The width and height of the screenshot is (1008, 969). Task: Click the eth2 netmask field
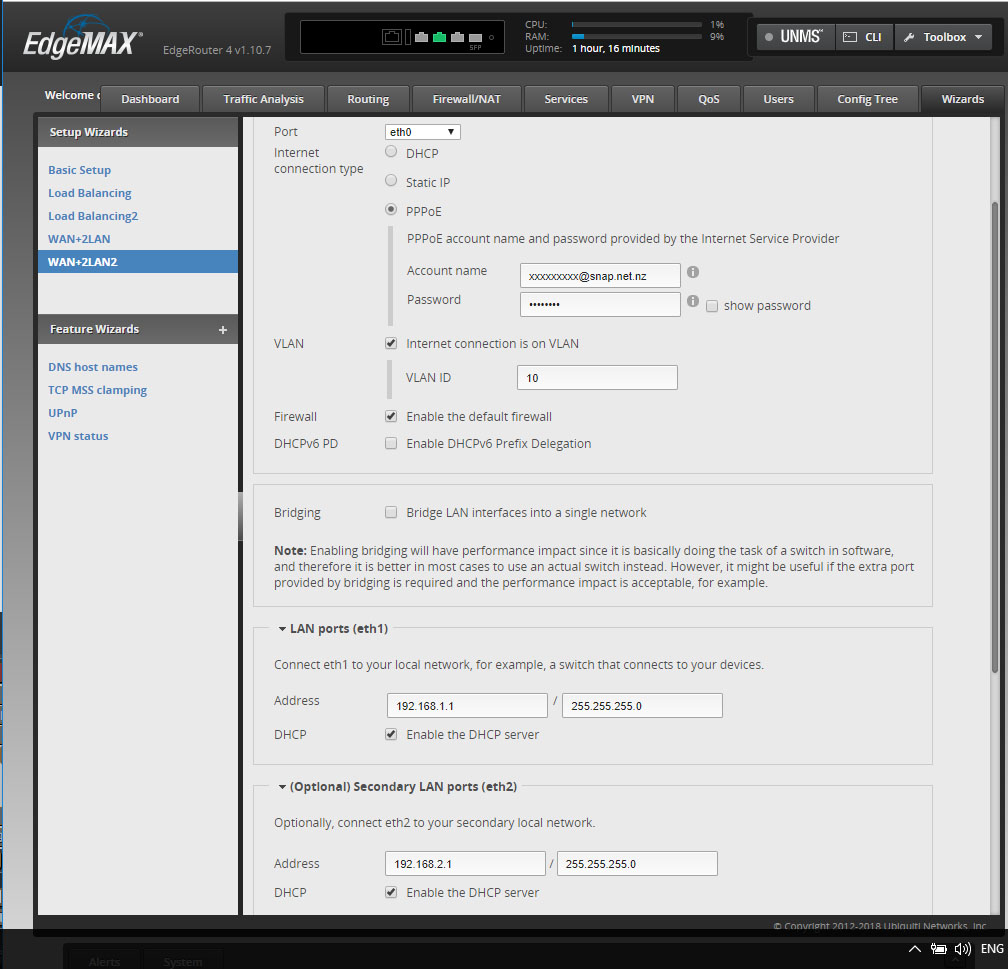(x=637, y=864)
